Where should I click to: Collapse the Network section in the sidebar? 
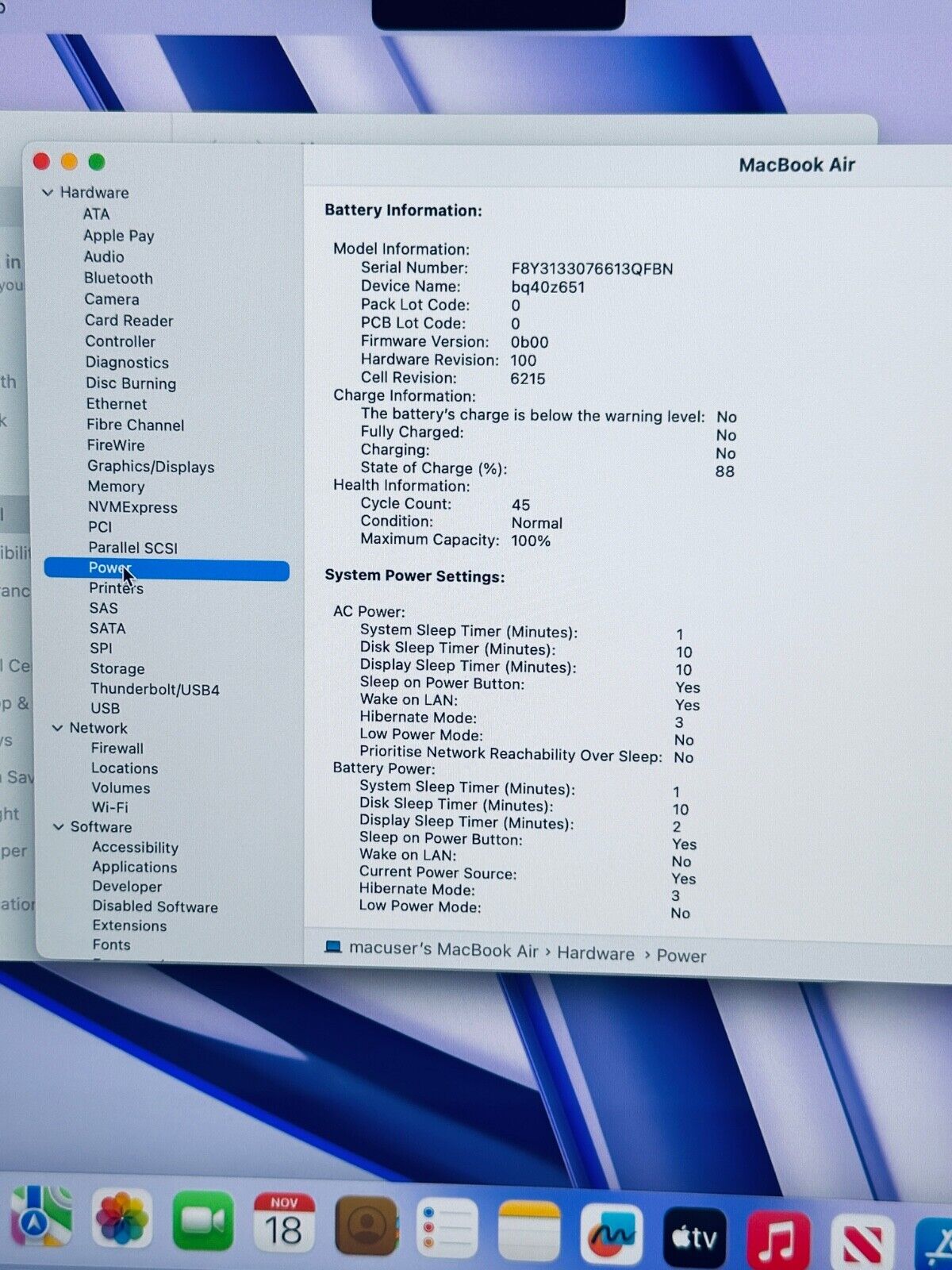click(57, 728)
